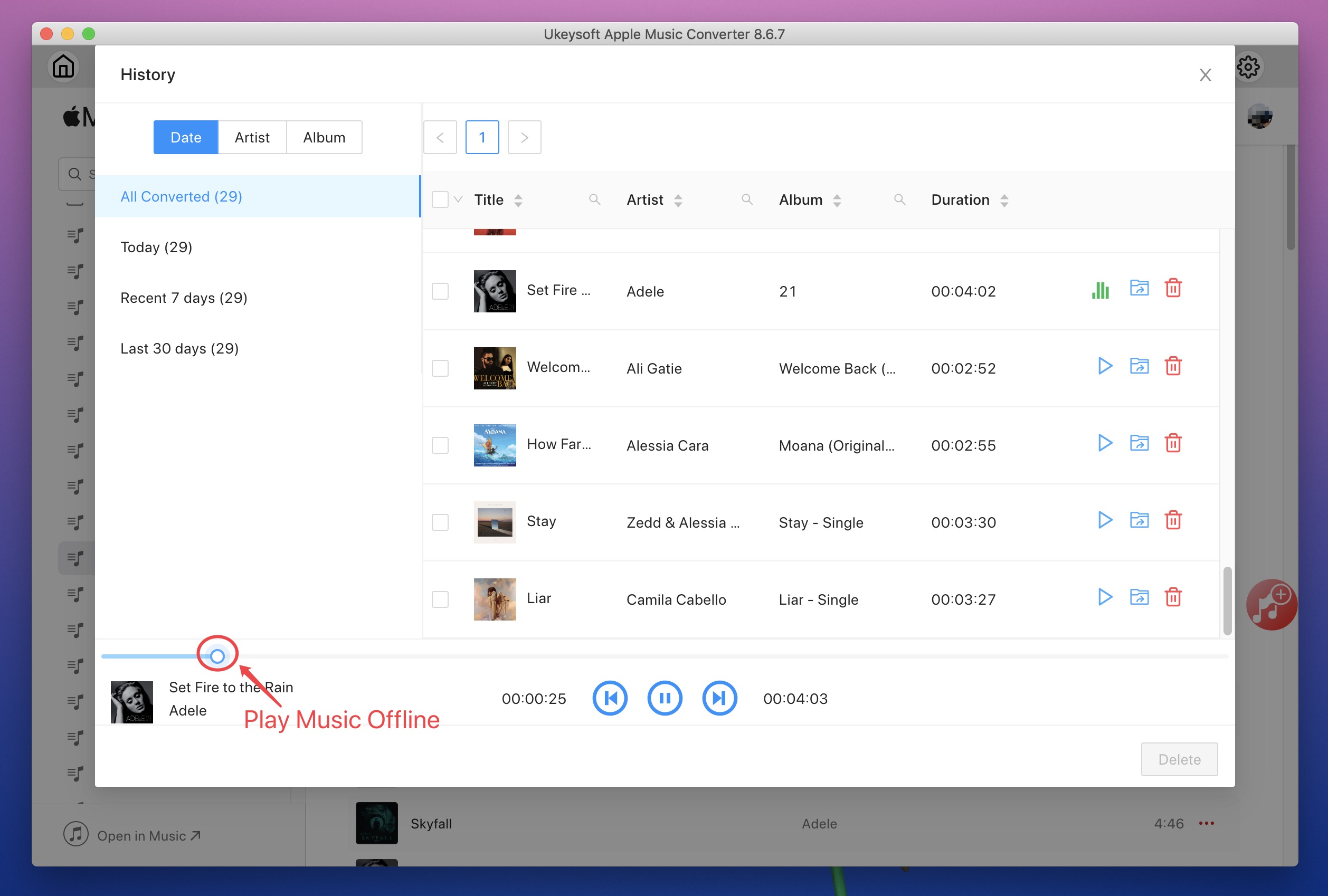Image resolution: width=1328 pixels, height=896 pixels.
Task: Sort by Artist column arrows
Action: pyautogui.click(x=678, y=200)
